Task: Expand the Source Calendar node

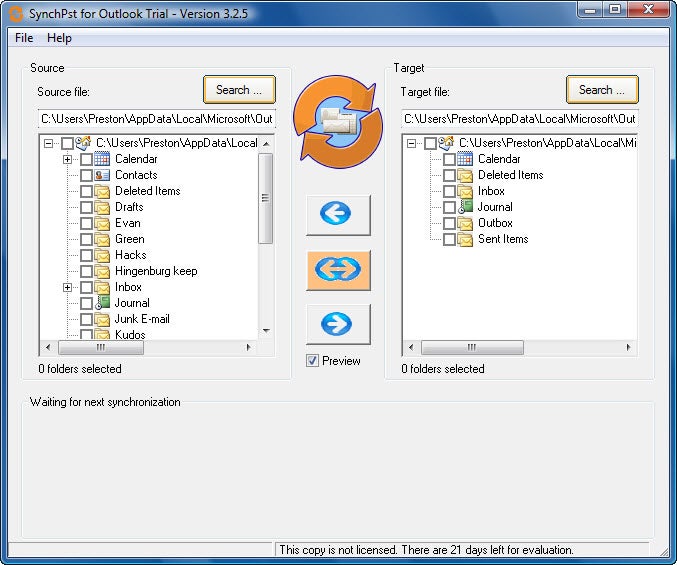Action: pos(67,159)
